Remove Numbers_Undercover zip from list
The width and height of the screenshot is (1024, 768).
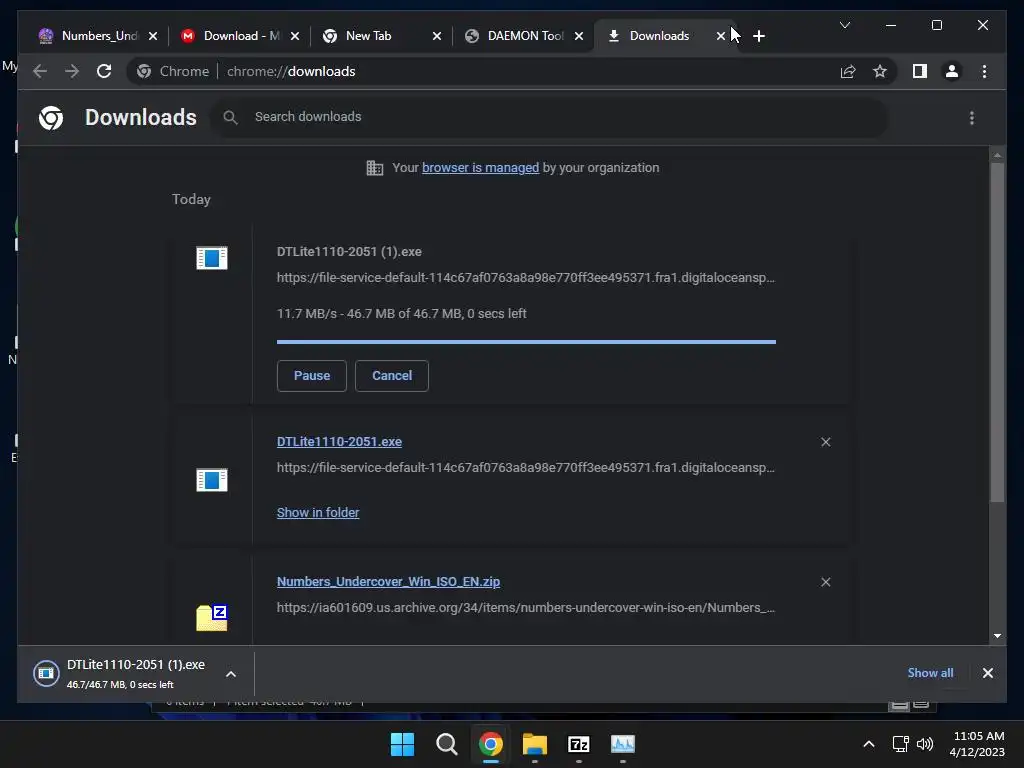[x=825, y=582]
